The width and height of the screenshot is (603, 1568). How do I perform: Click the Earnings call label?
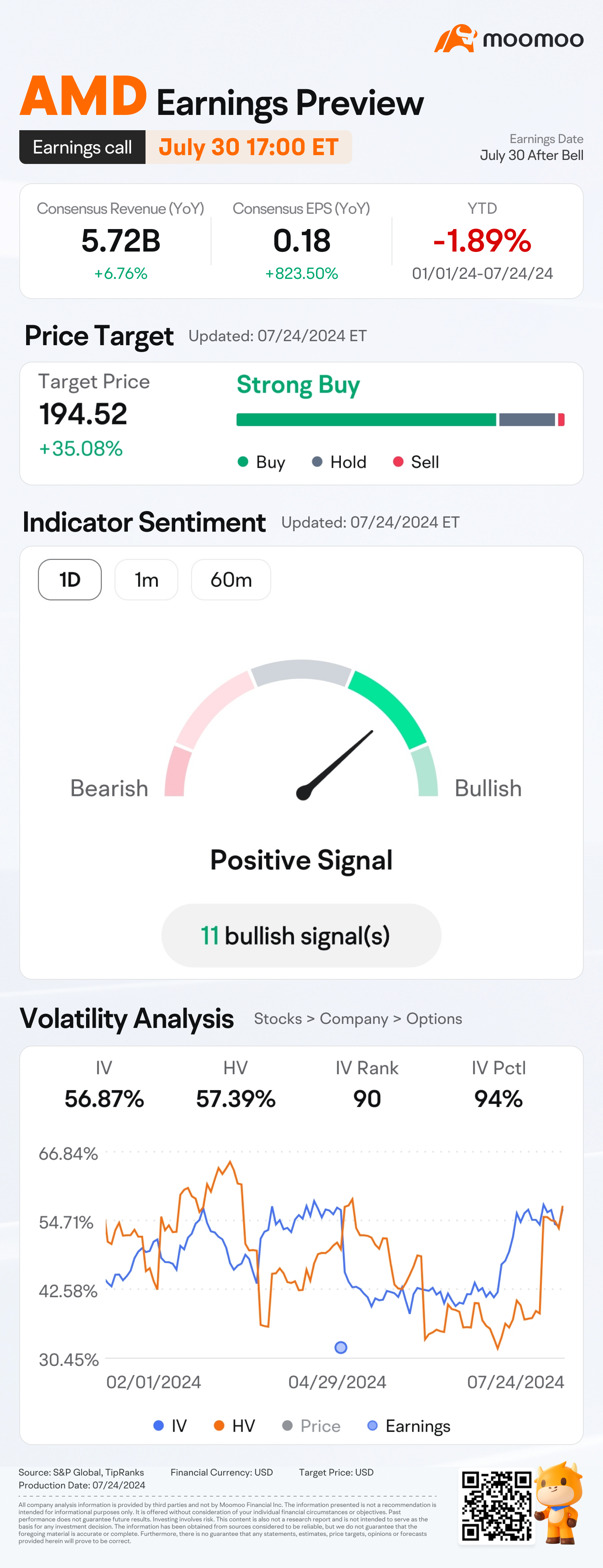pos(82,147)
